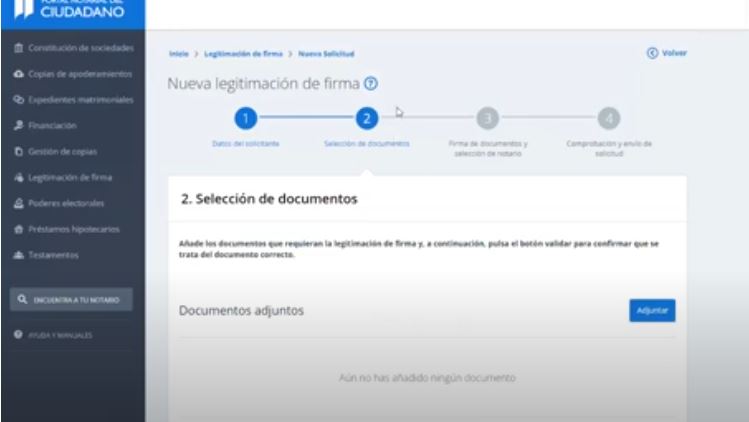
Task: Open help icon beside Nueva legitimación de firma
Action: pos(372,83)
